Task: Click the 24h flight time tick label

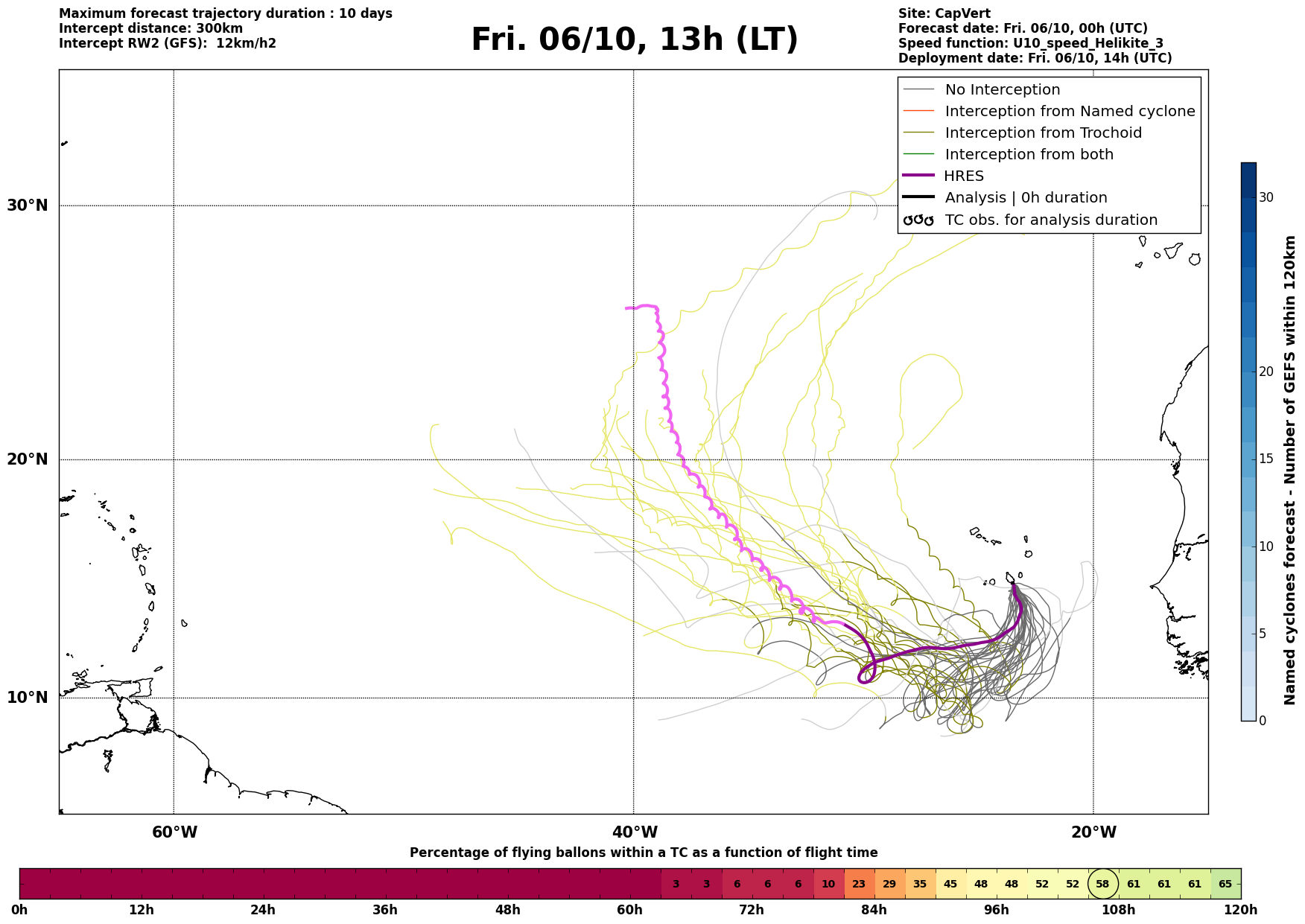Action: coord(264,910)
